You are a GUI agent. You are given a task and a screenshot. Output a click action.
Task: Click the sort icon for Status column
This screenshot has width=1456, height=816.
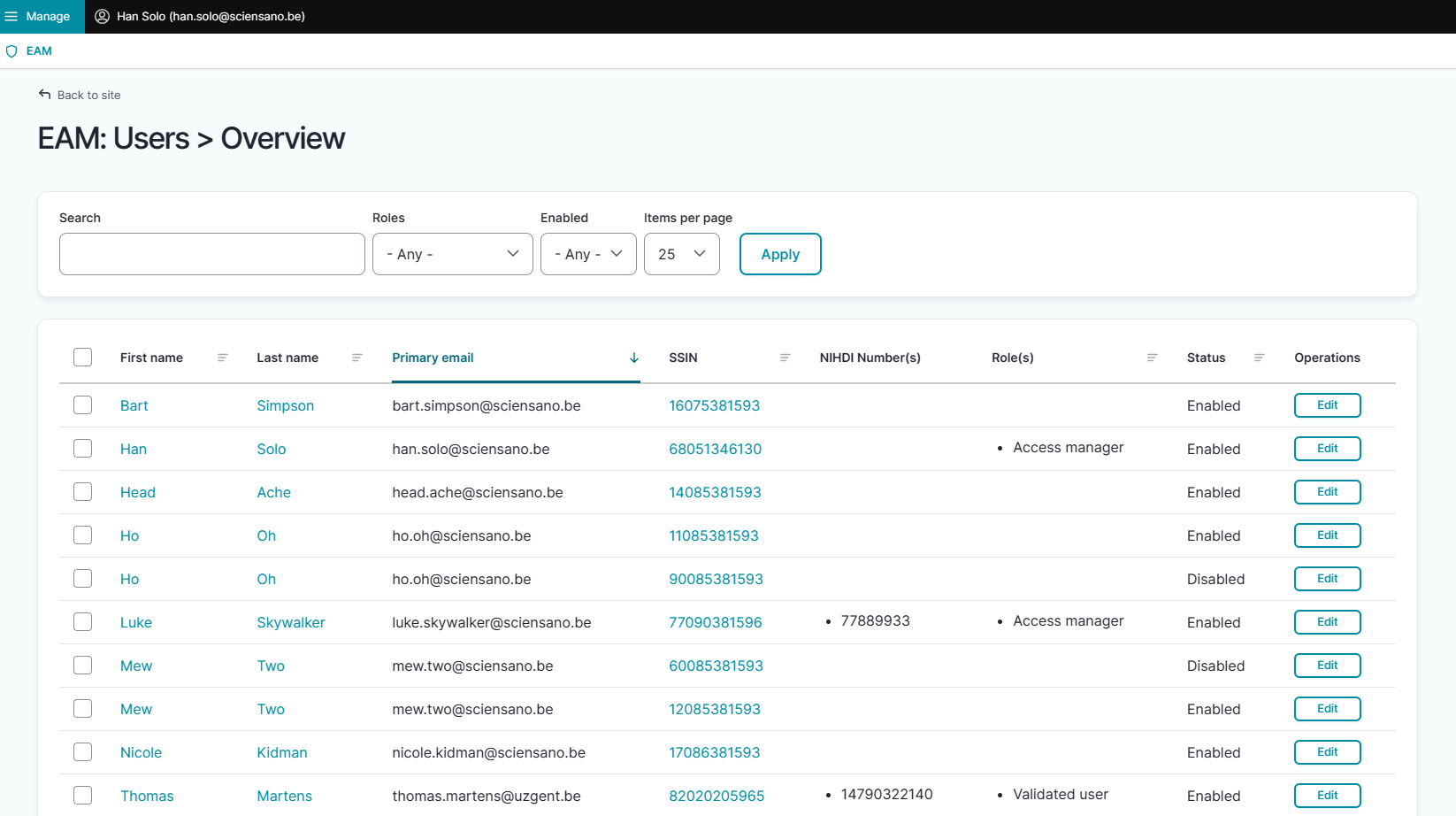coord(1259,358)
